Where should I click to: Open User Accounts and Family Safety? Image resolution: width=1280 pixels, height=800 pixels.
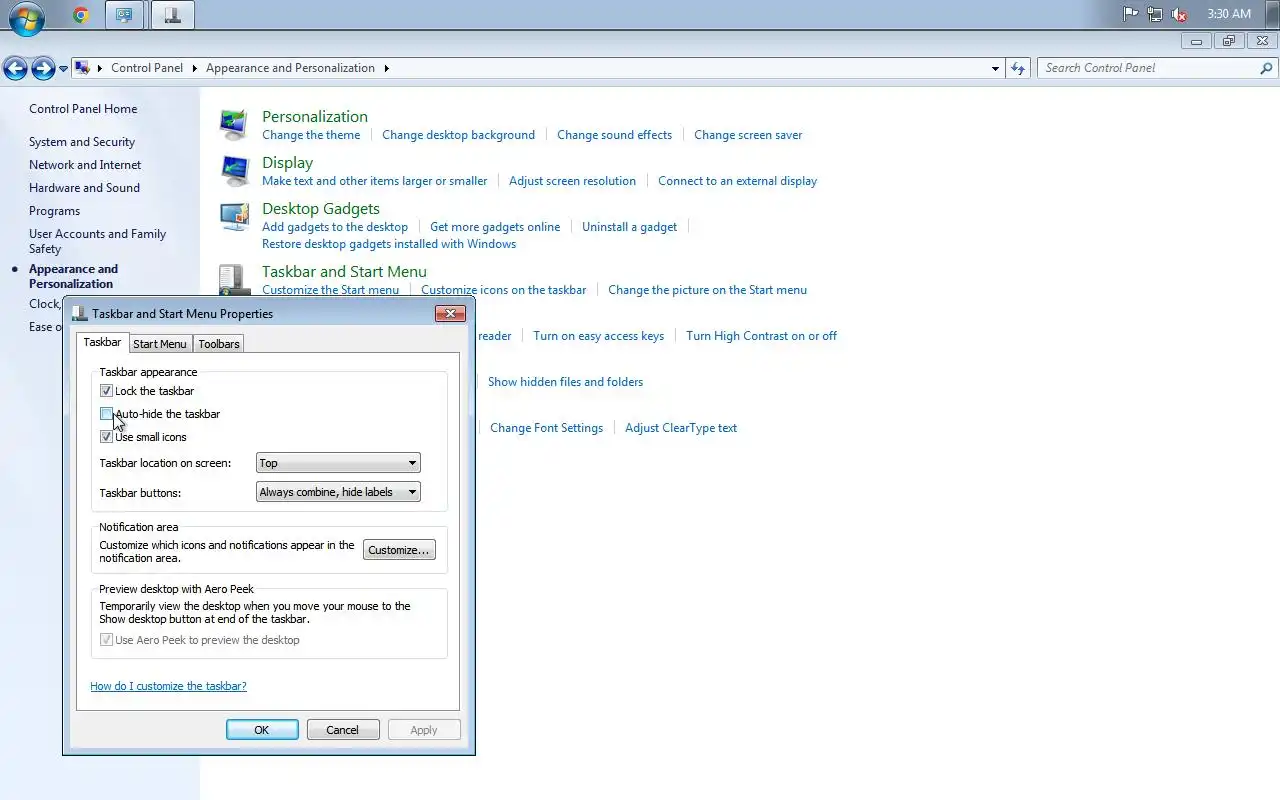tap(97, 241)
